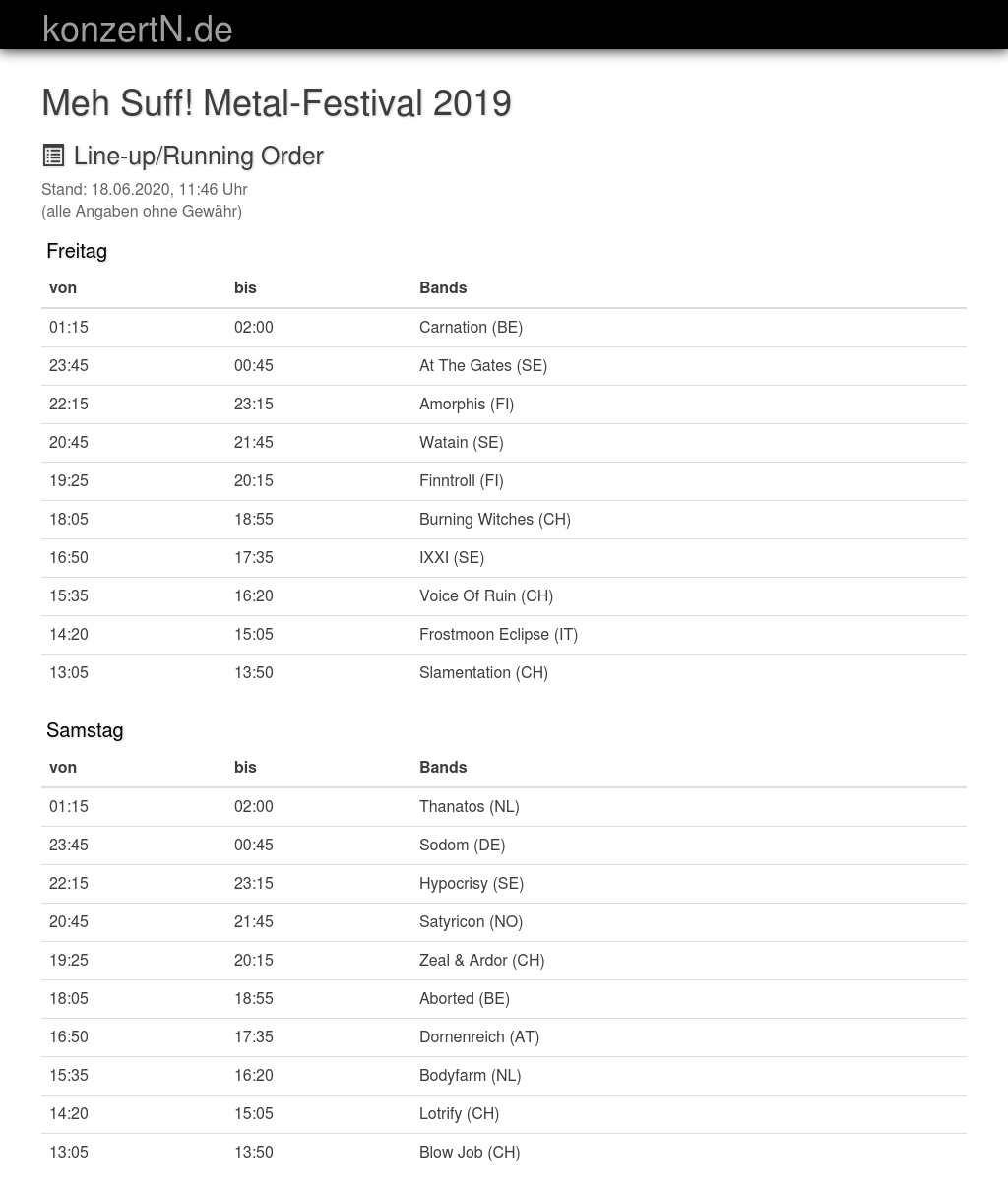Click the Watain (SE) entry

[x=461, y=442]
